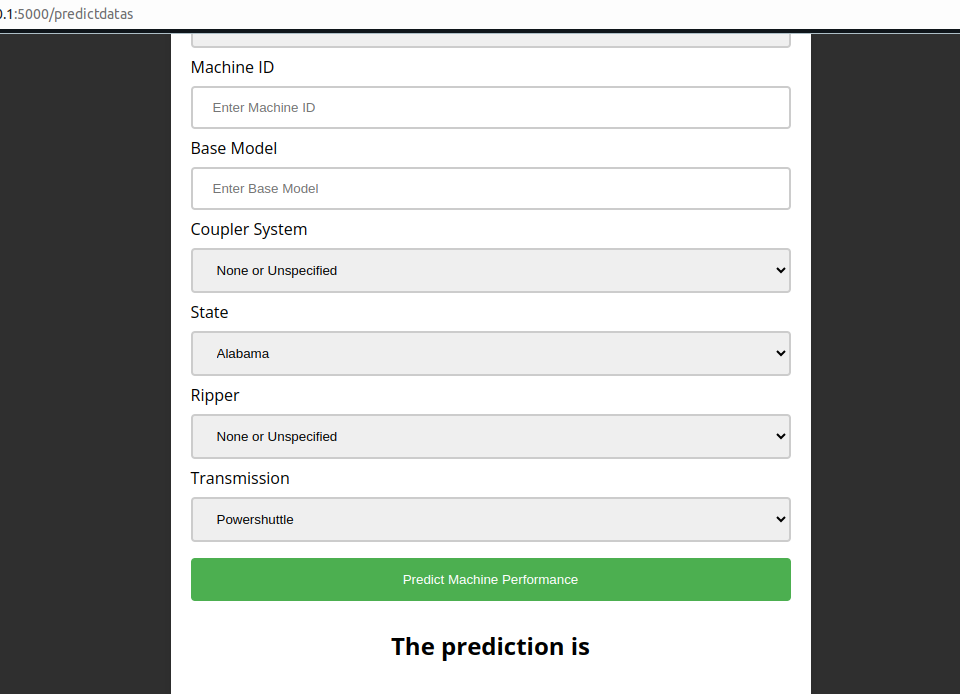Click the Machine ID label text
The height and width of the screenshot is (694, 960).
pos(232,67)
